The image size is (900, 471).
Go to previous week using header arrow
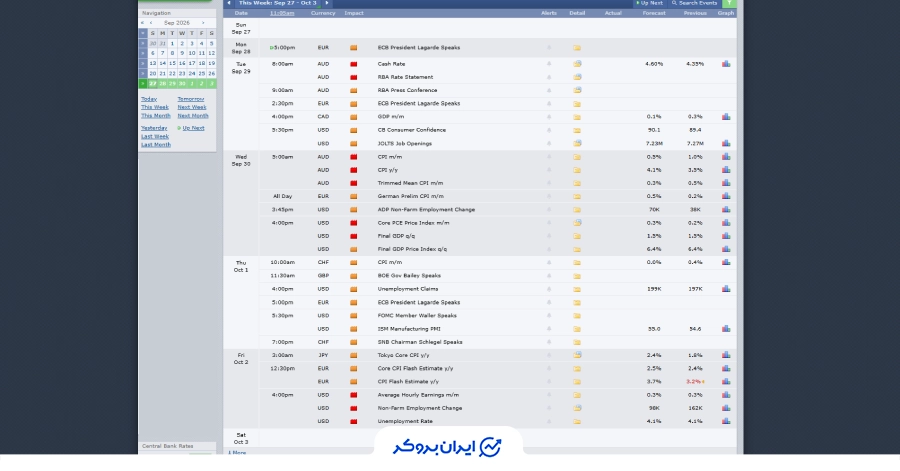click(229, 3)
